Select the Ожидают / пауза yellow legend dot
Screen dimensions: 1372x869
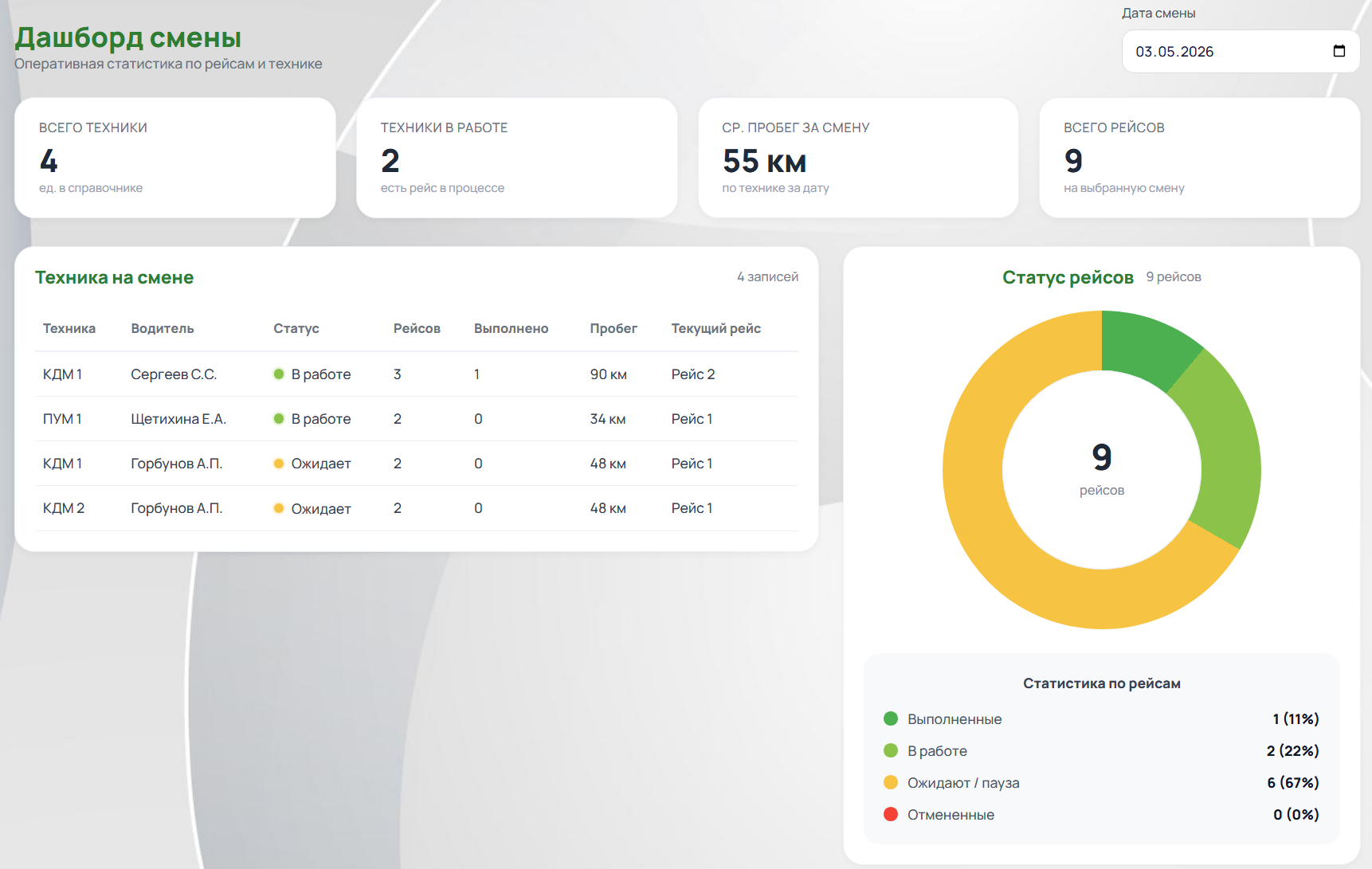click(x=891, y=782)
